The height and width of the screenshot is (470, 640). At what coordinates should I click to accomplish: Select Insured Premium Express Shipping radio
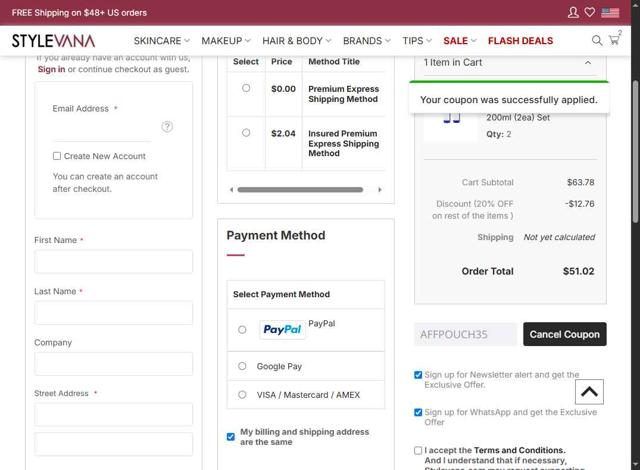(246, 133)
